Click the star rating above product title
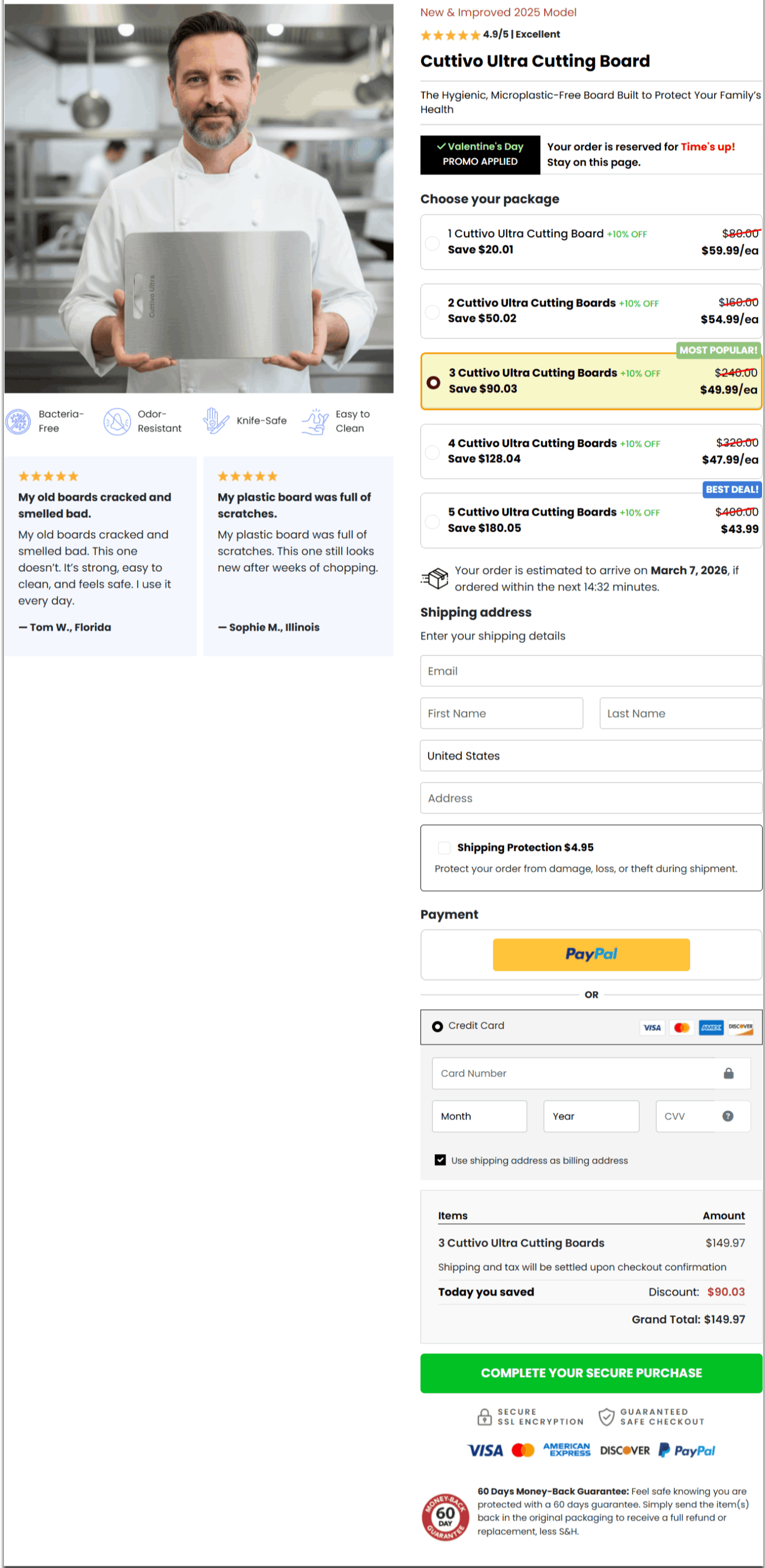This screenshot has width=765, height=1568. 451,35
